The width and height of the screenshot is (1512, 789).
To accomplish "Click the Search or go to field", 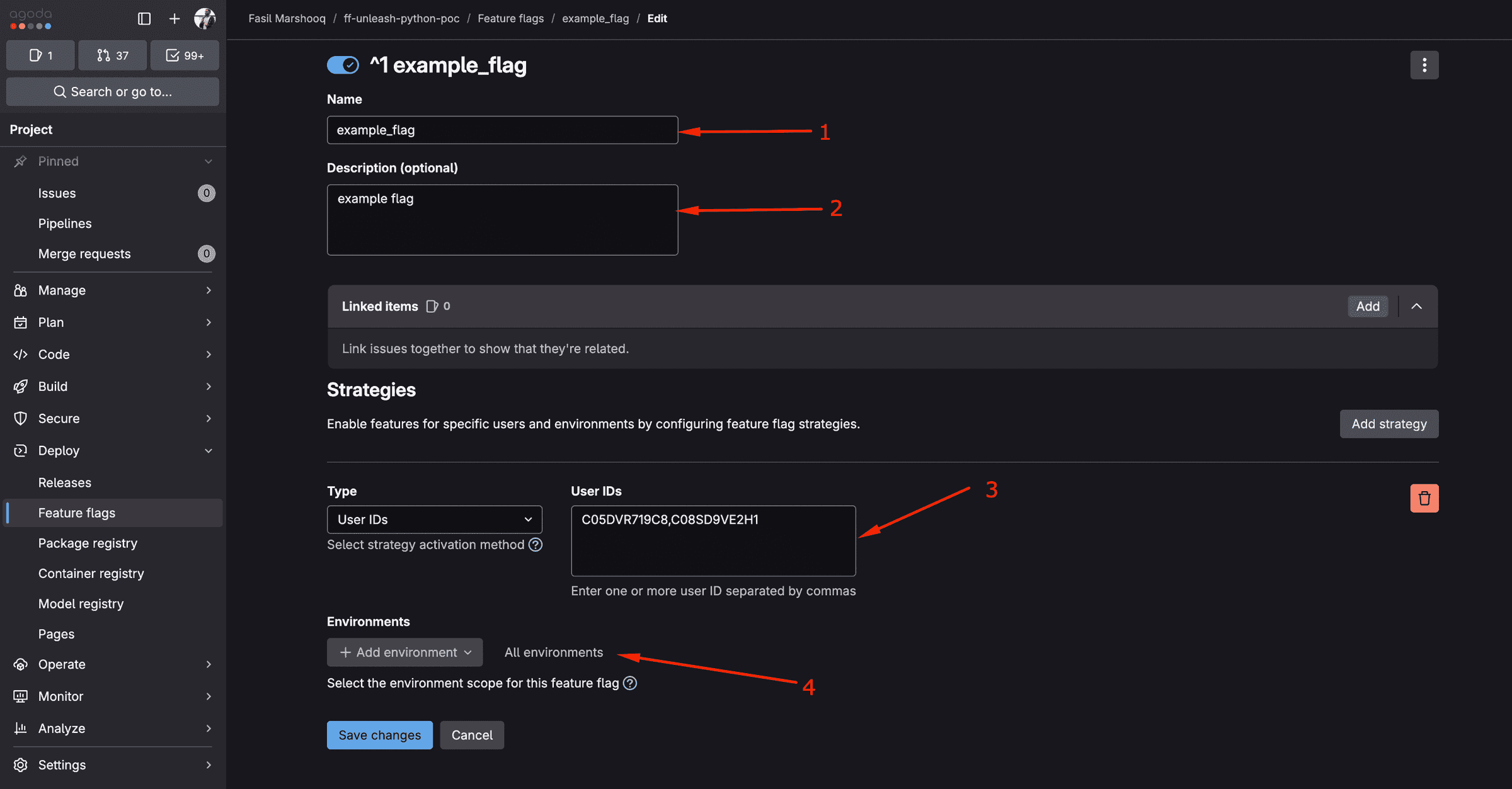I will [x=113, y=91].
